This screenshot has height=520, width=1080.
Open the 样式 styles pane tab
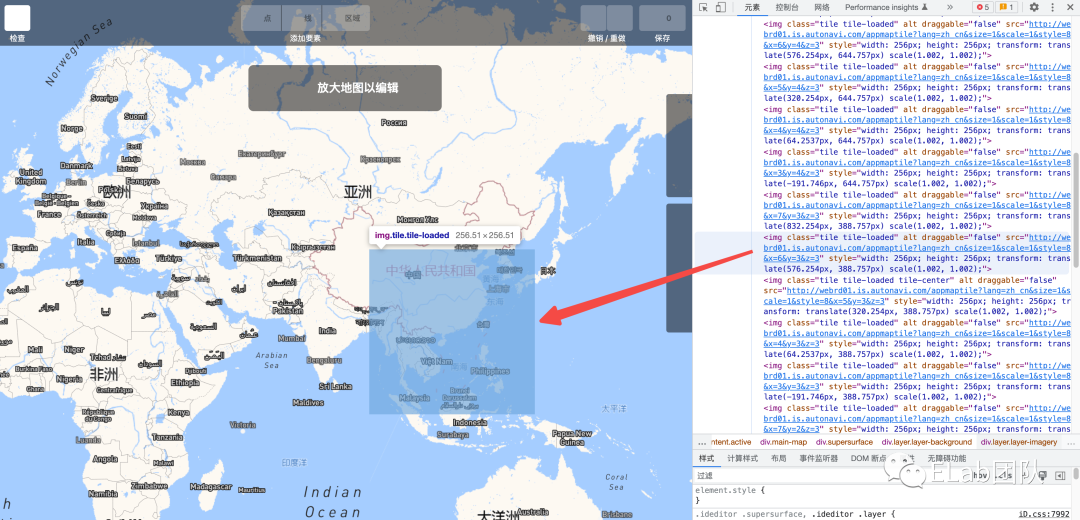pyautogui.click(x=706, y=458)
